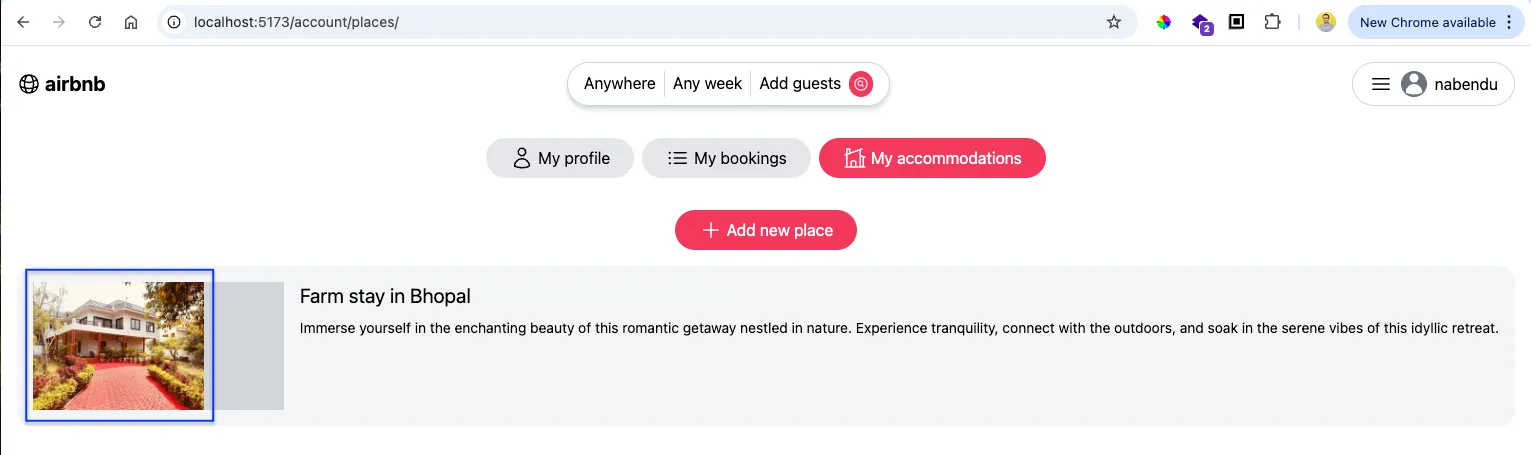Click the pink search magnifier icon
Screen dimensions: 1531x455
click(x=861, y=84)
